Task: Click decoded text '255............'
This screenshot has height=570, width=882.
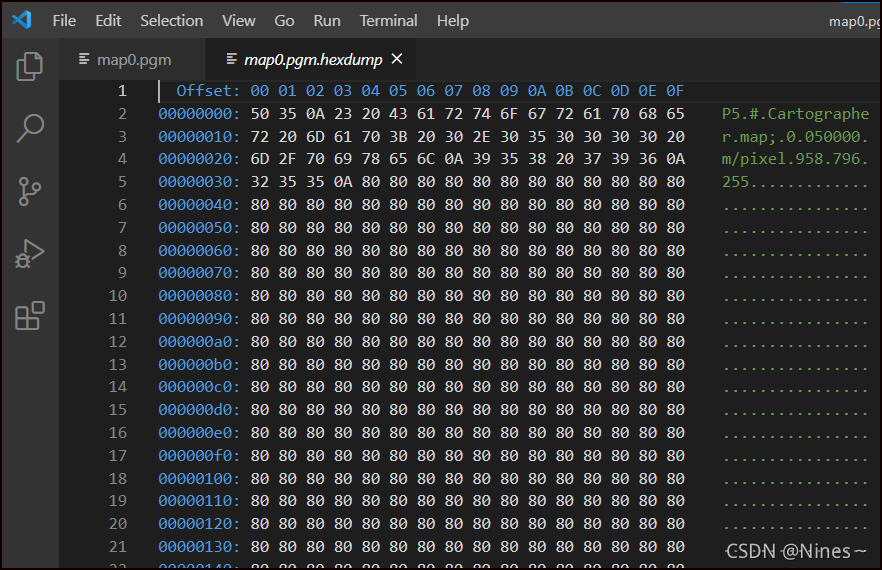Action: tap(795, 182)
